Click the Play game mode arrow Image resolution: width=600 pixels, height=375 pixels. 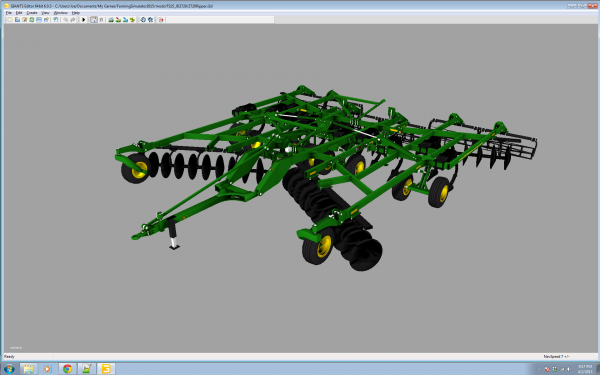point(83,20)
